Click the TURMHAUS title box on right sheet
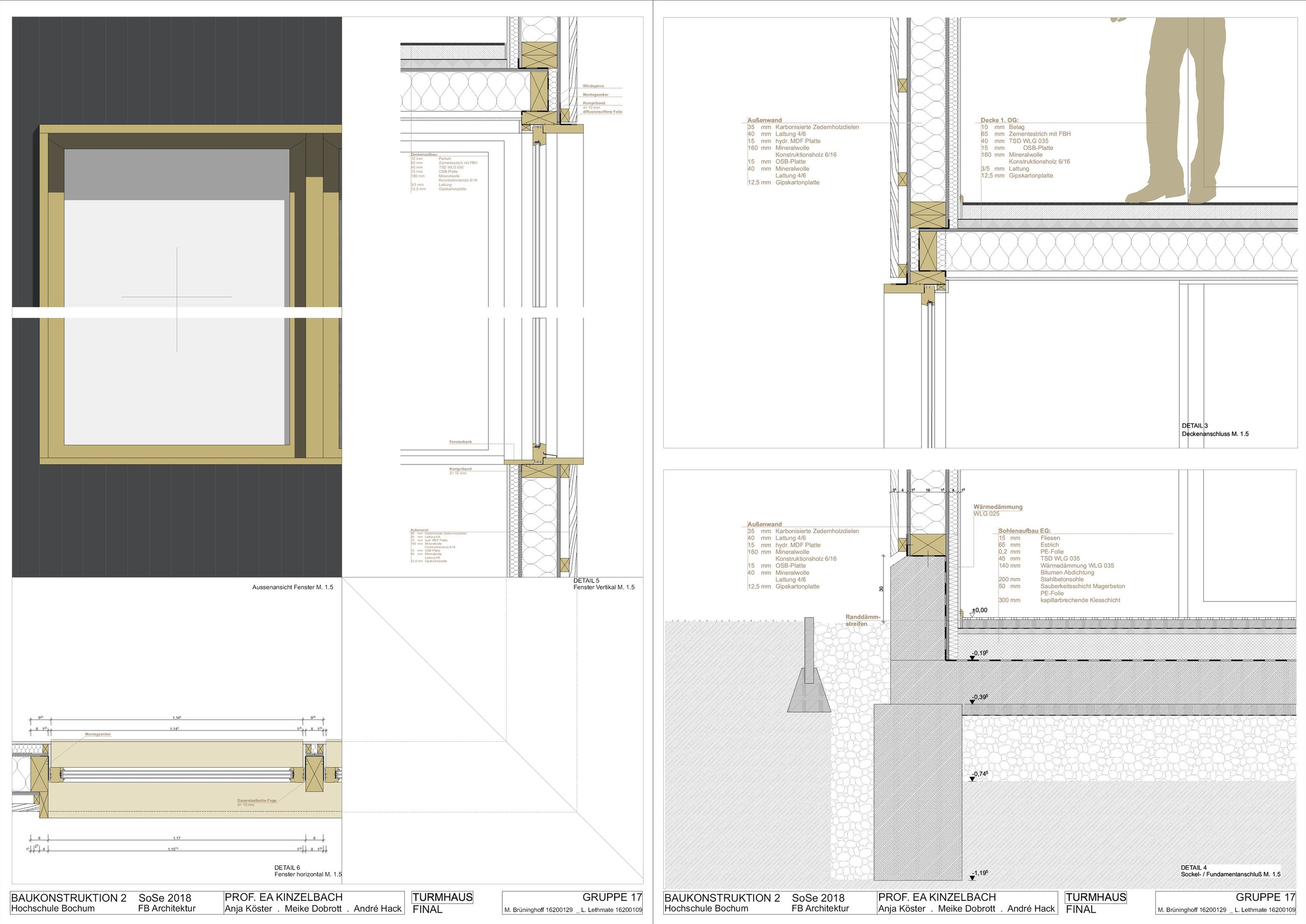1306x924 pixels. pyautogui.click(x=1095, y=897)
